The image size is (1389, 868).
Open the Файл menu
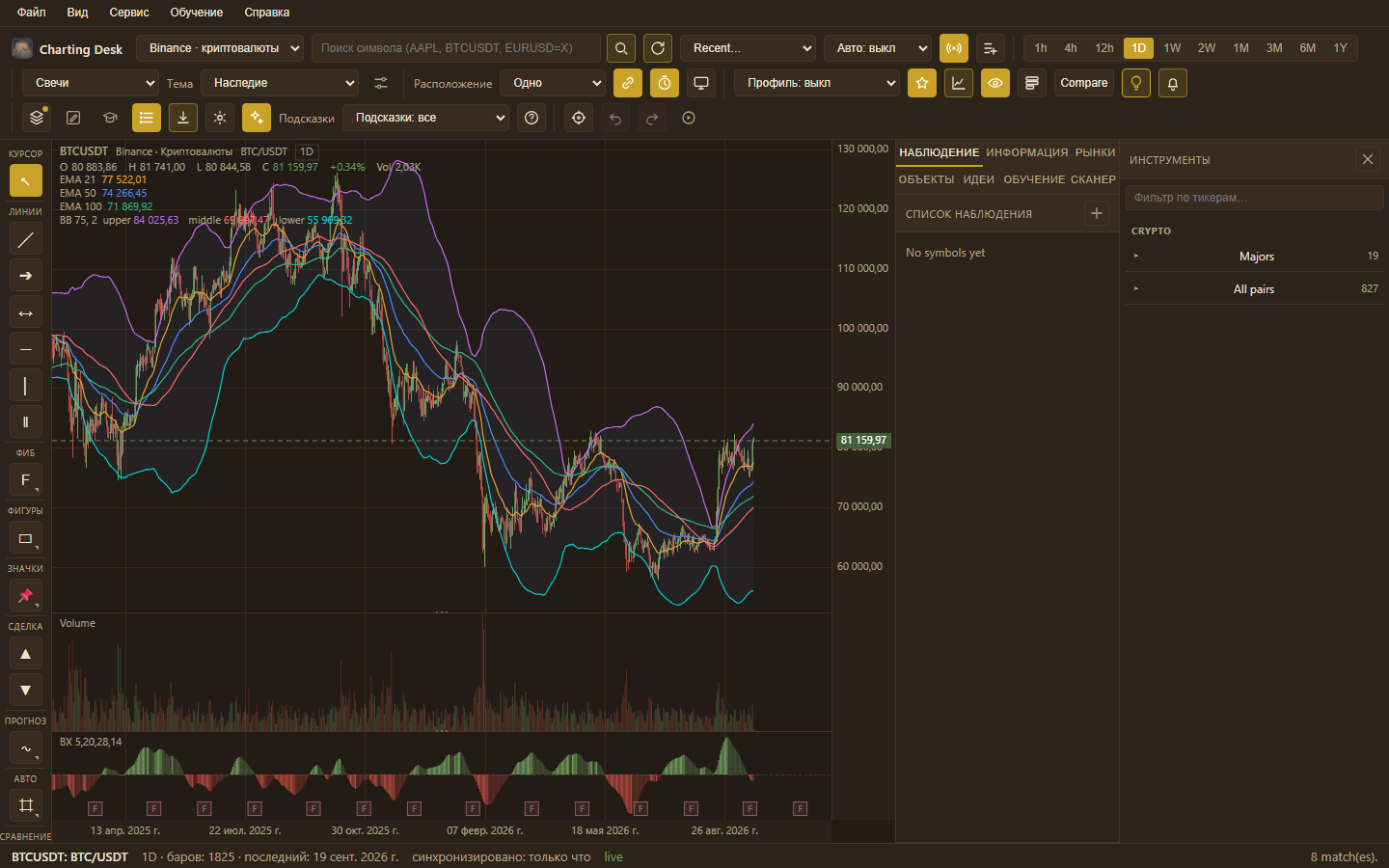[32, 13]
